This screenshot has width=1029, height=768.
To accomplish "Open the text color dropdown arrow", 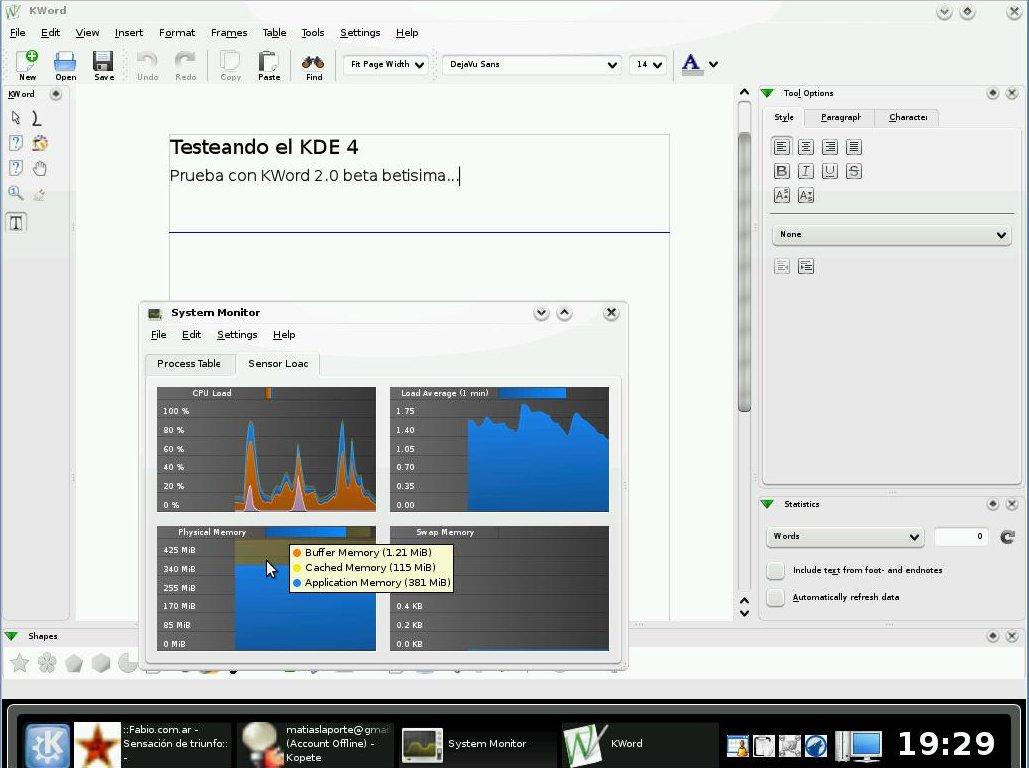I will (x=713, y=64).
